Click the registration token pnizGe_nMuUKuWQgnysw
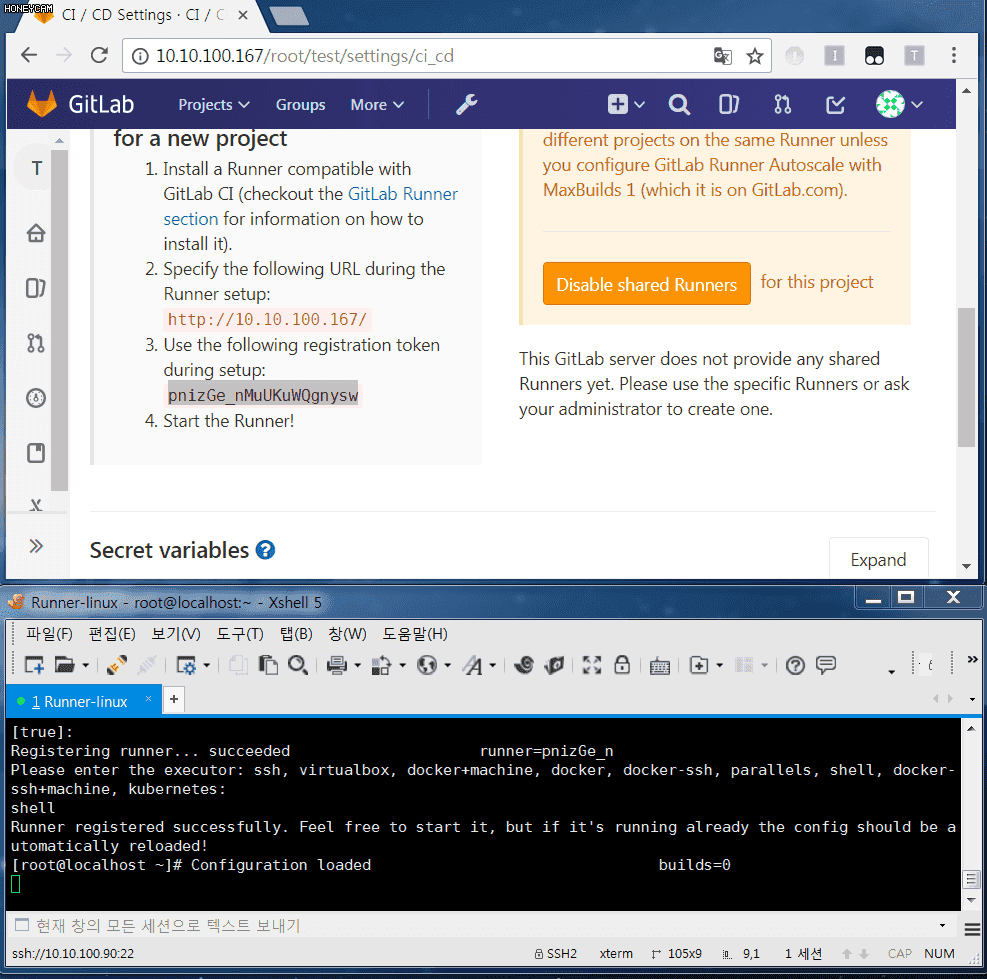This screenshot has width=987, height=979. pyautogui.click(x=262, y=395)
